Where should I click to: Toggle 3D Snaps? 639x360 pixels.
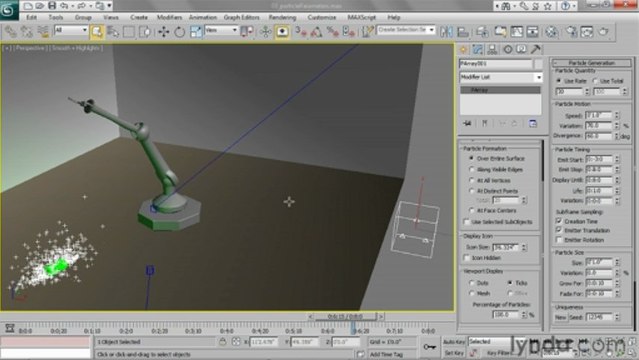point(301,31)
